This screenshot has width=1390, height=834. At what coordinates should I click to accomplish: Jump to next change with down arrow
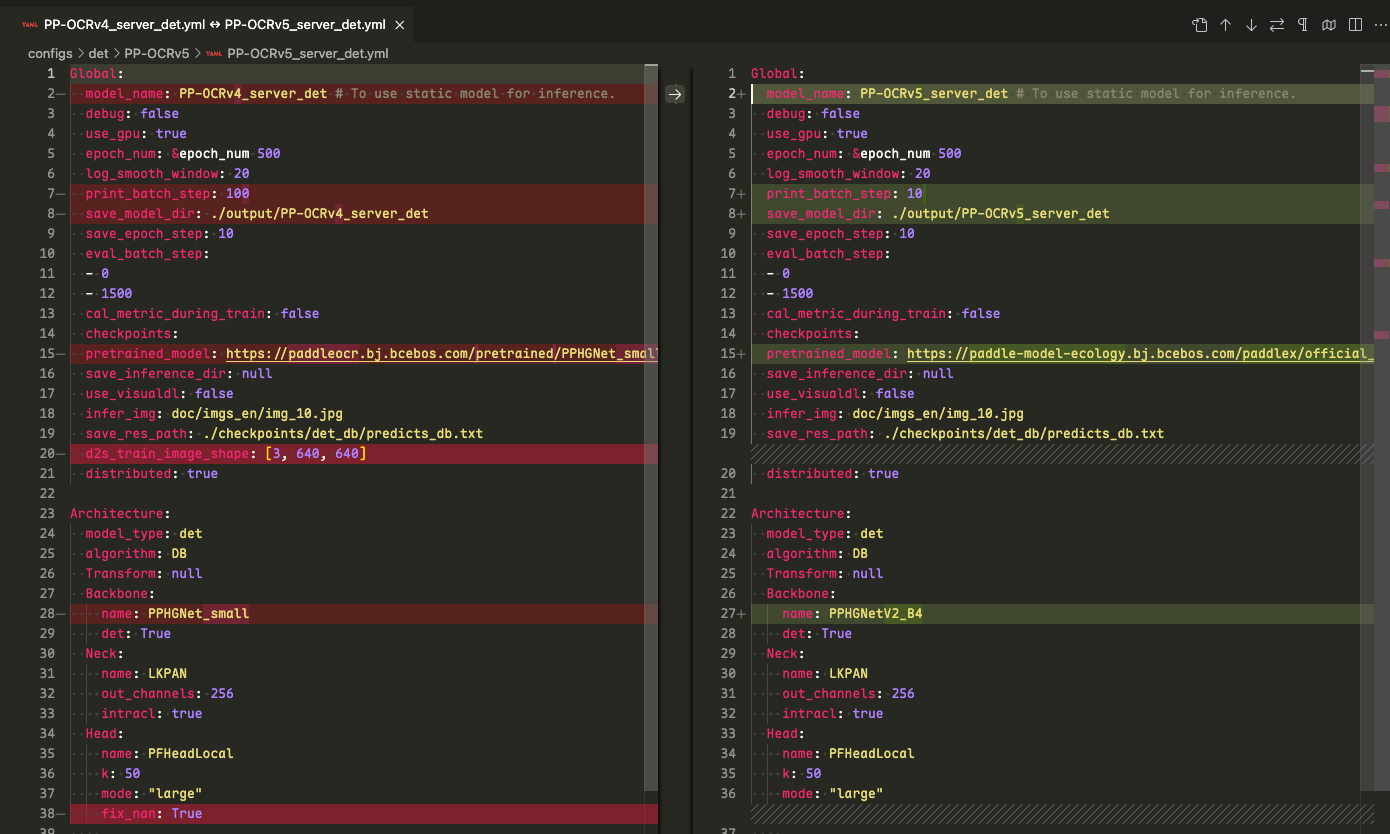click(x=1251, y=25)
